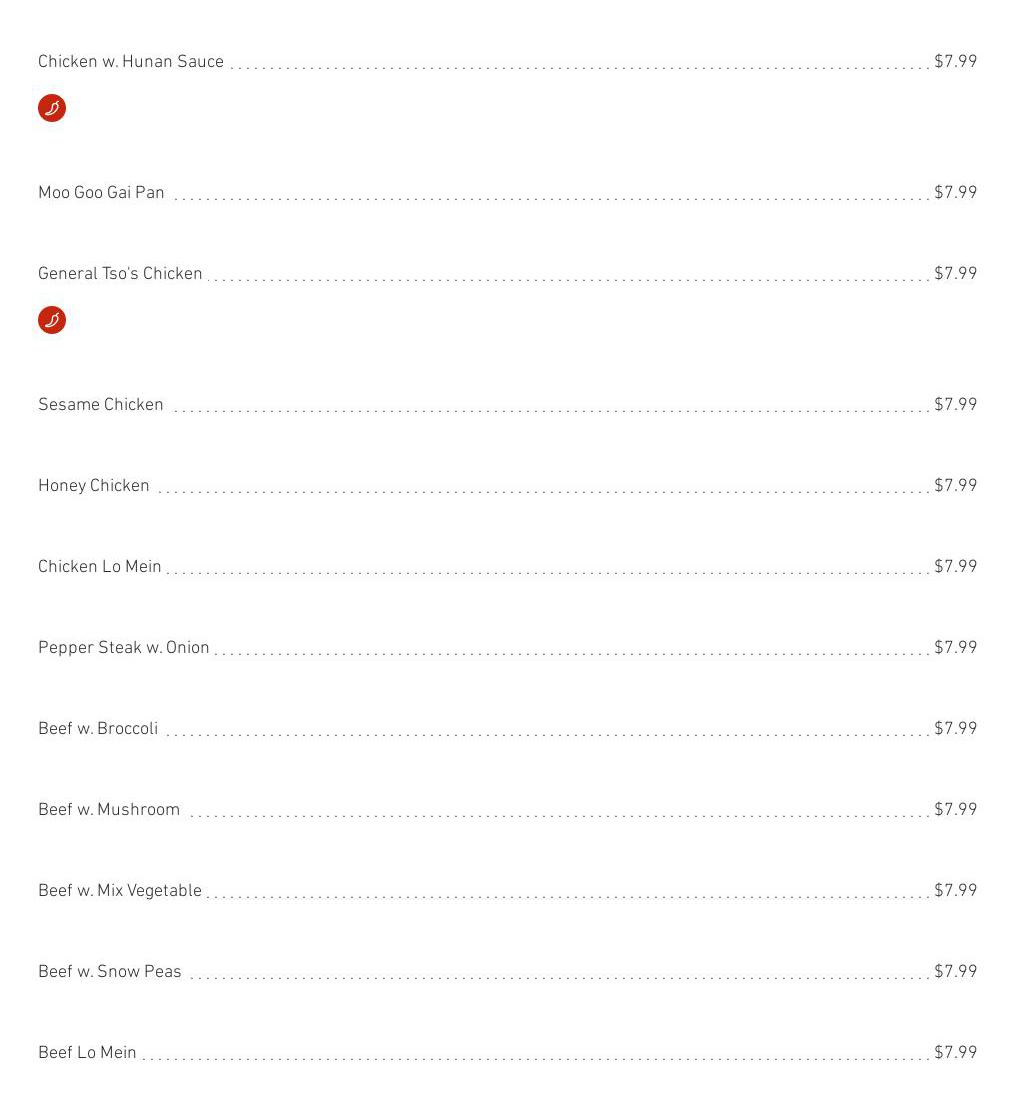The width and height of the screenshot is (1015, 1103).
Task: Open the Beef w. Snow Peas item
Action: [110, 972]
